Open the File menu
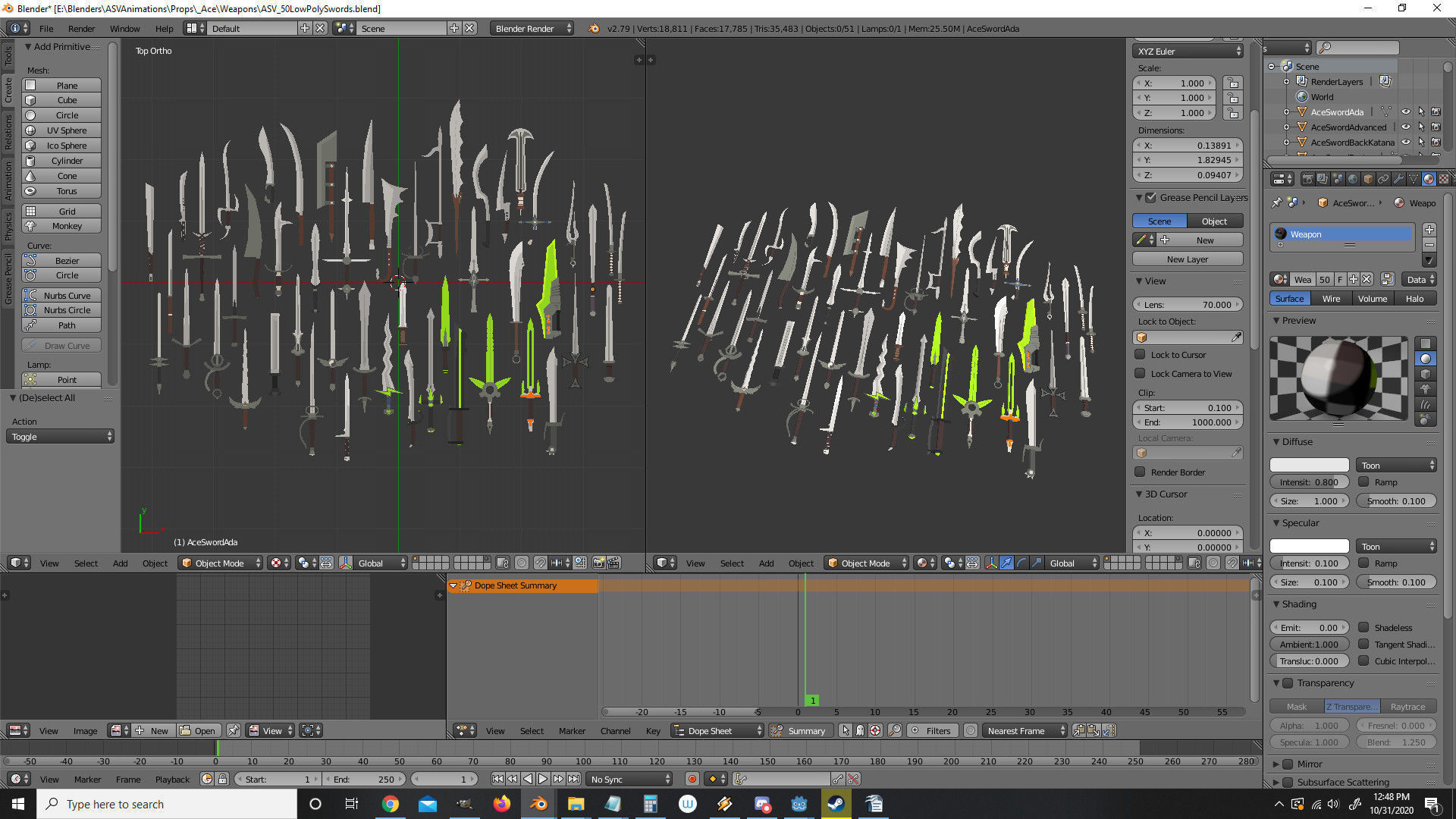 [46, 29]
